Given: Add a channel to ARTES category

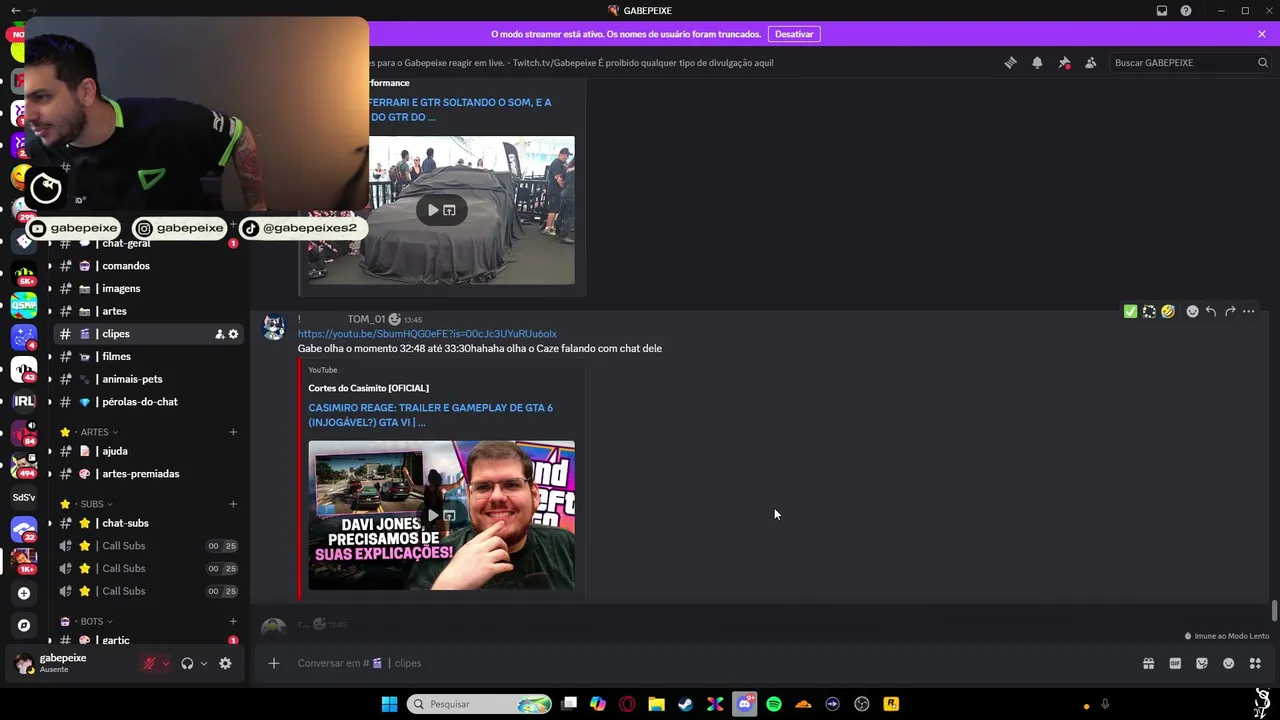Looking at the screenshot, I should 233,432.
